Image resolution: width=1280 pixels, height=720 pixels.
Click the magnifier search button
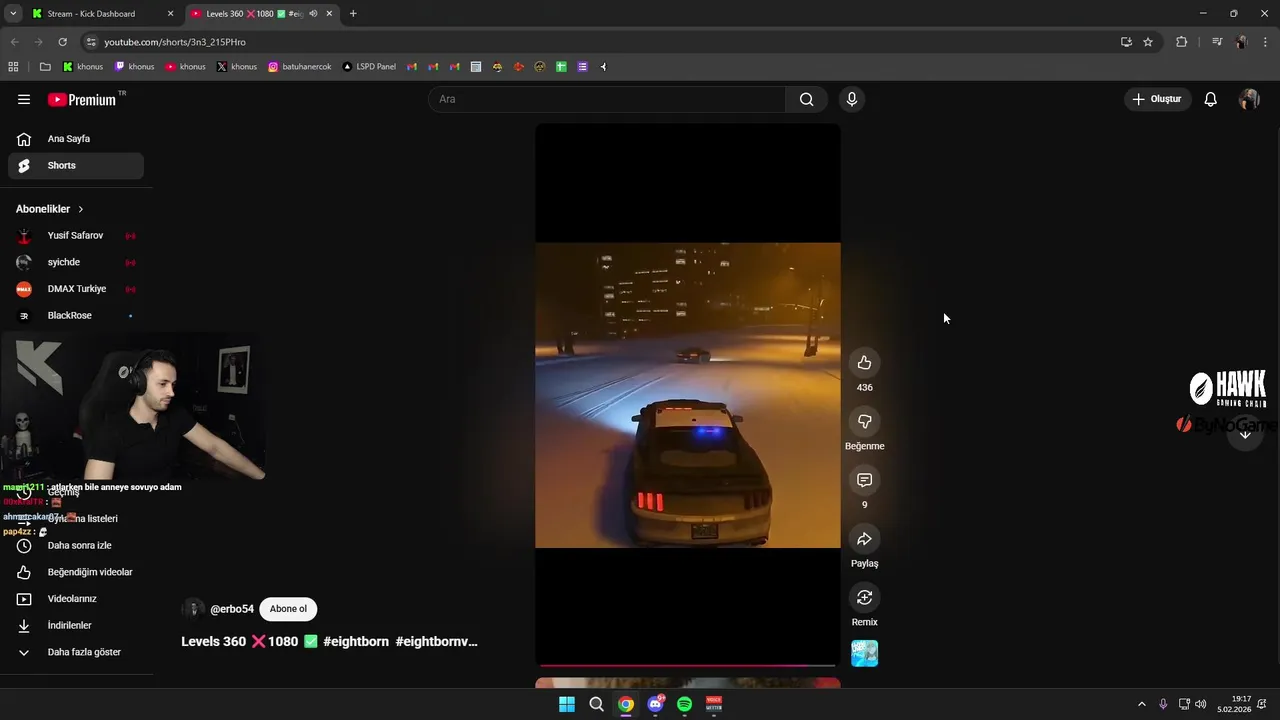[x=806, y=99]
